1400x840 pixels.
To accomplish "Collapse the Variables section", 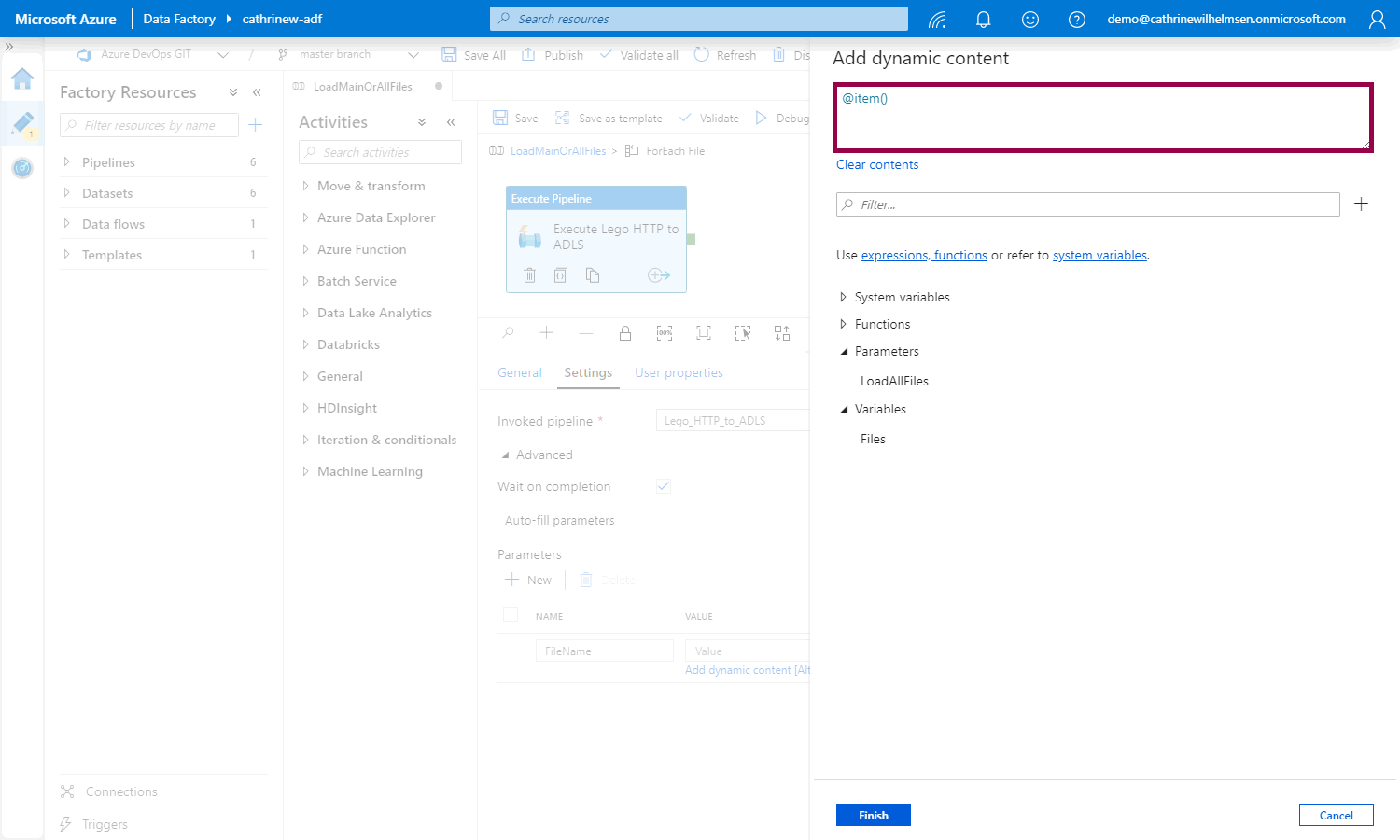I will pos(844,410).
